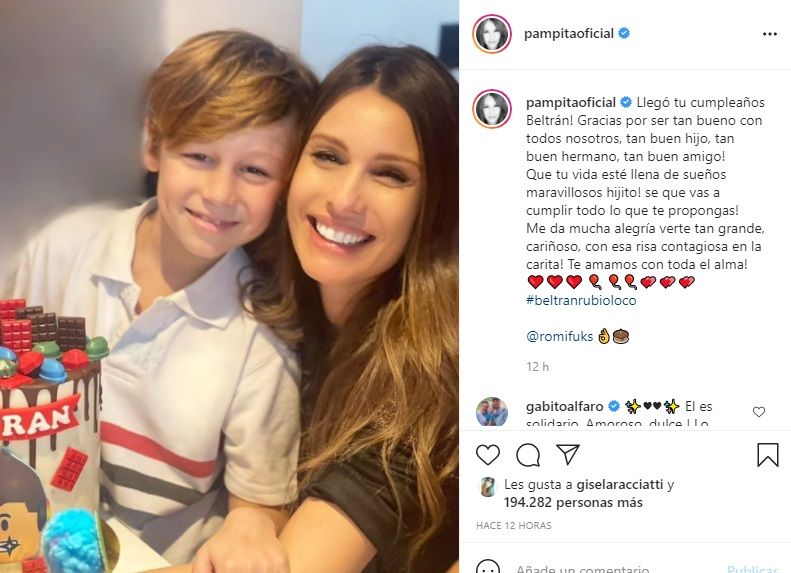Click the verified badge beside header username
791x573 pixels.
pyautogui.click(x=624, y=33)
